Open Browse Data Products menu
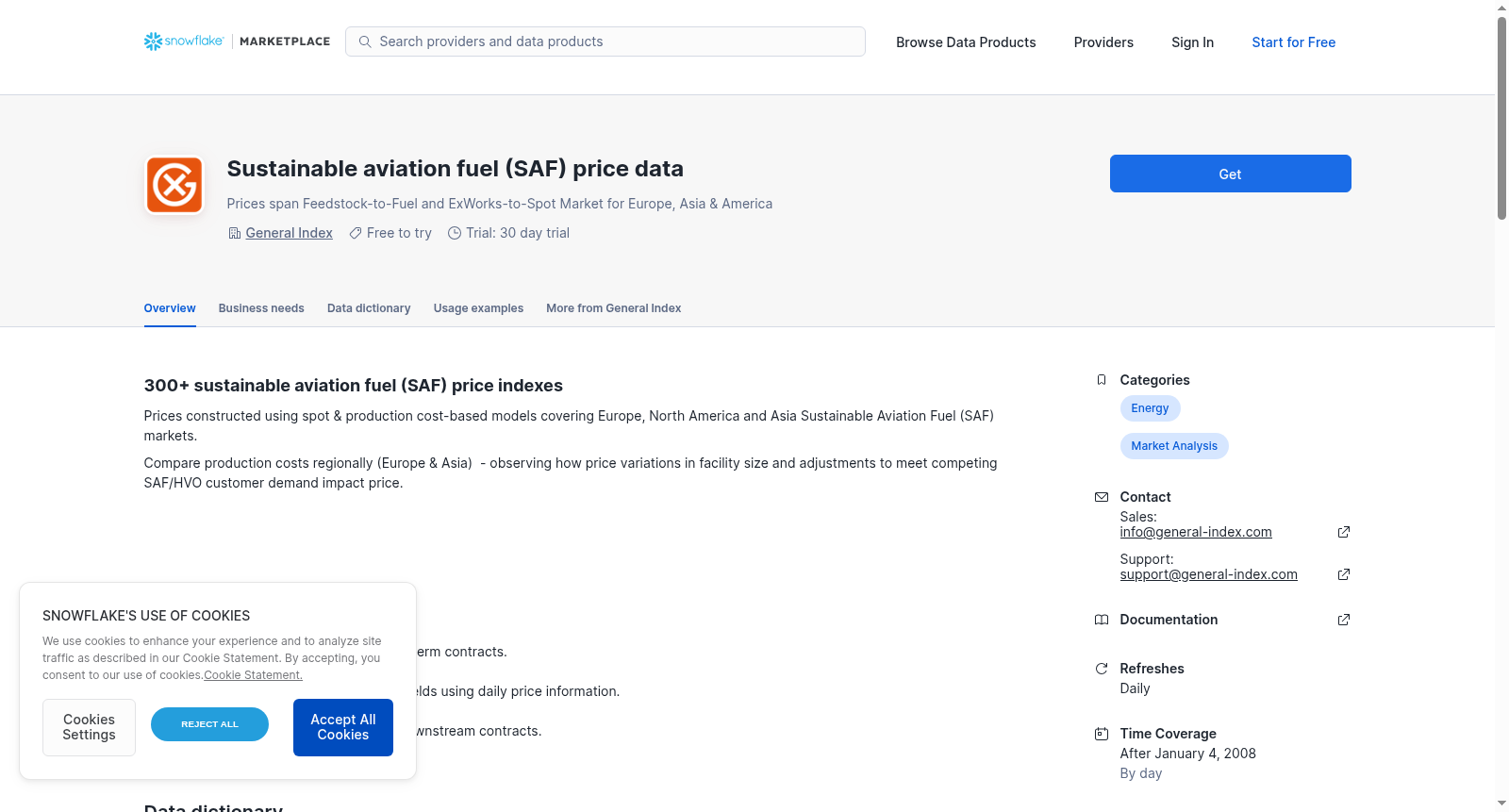This screenshot has width=1509, height=812. pyautogui.click(x=966, y=42)
